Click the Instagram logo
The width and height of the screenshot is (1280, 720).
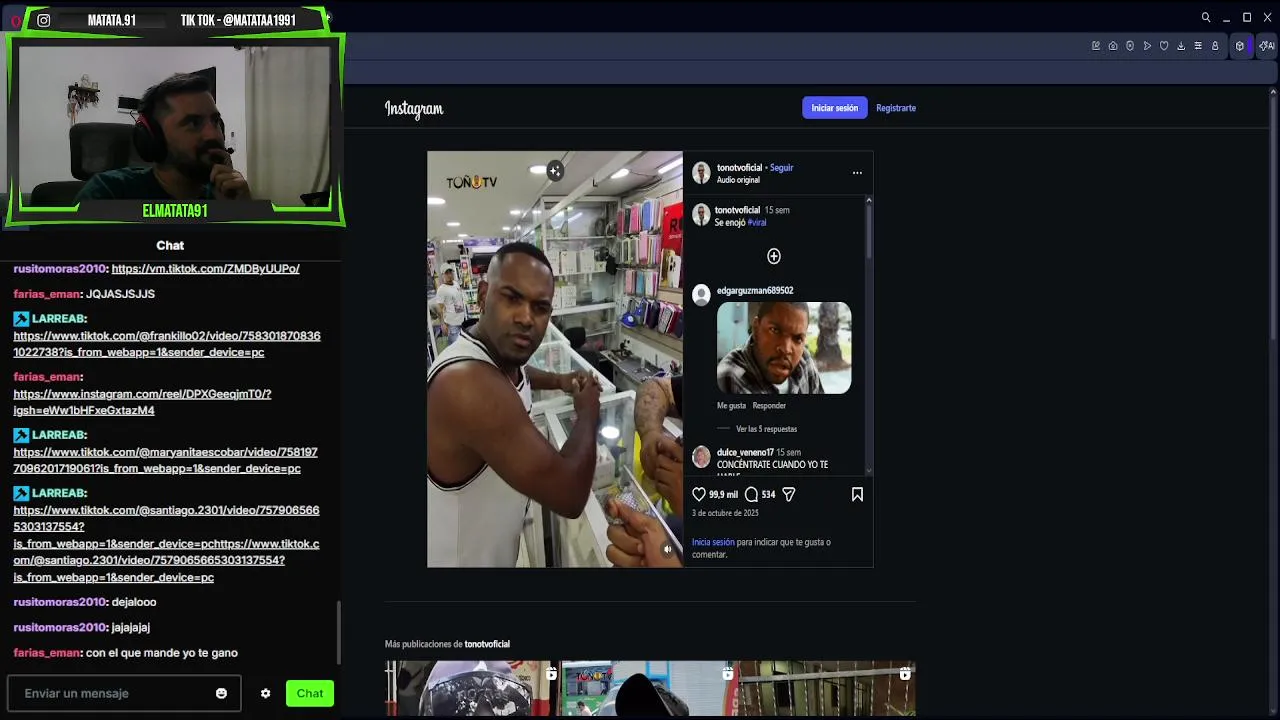coord(414,109)
